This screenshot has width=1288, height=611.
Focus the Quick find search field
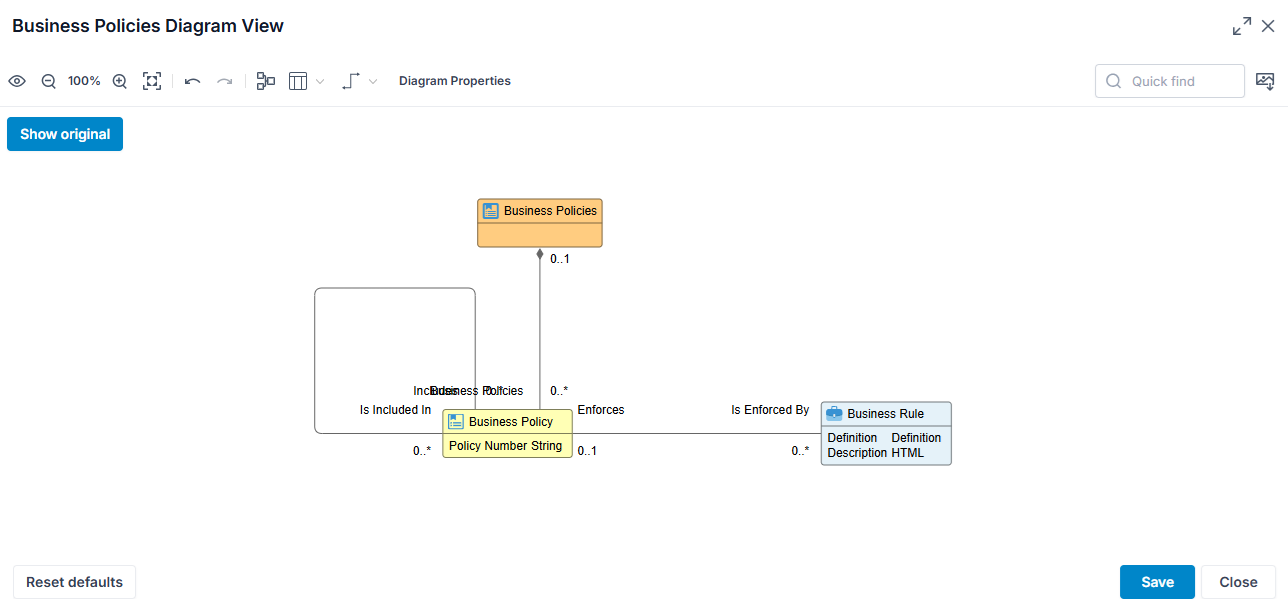tap(1170, 81)
